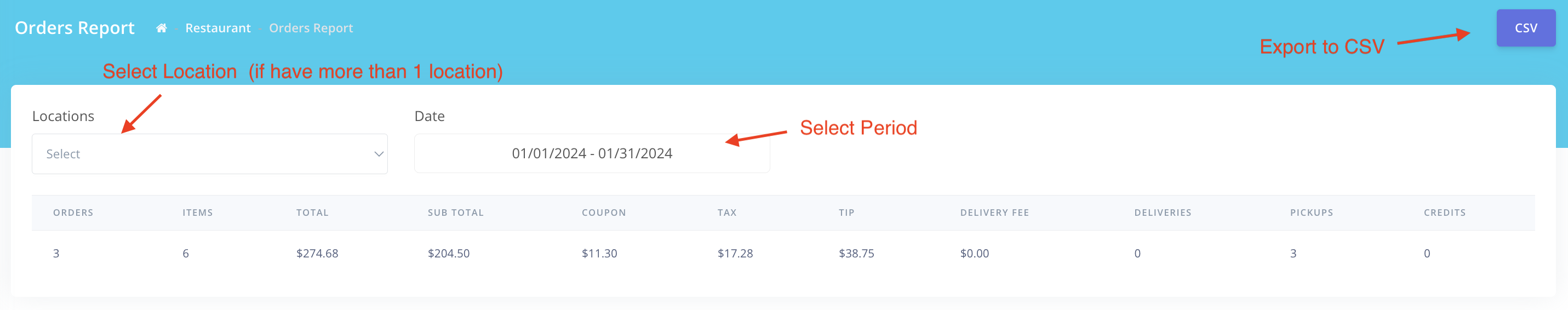Click the TIP column header
Viewport: 1568px width, 310px height.
(x=846, y=213)
